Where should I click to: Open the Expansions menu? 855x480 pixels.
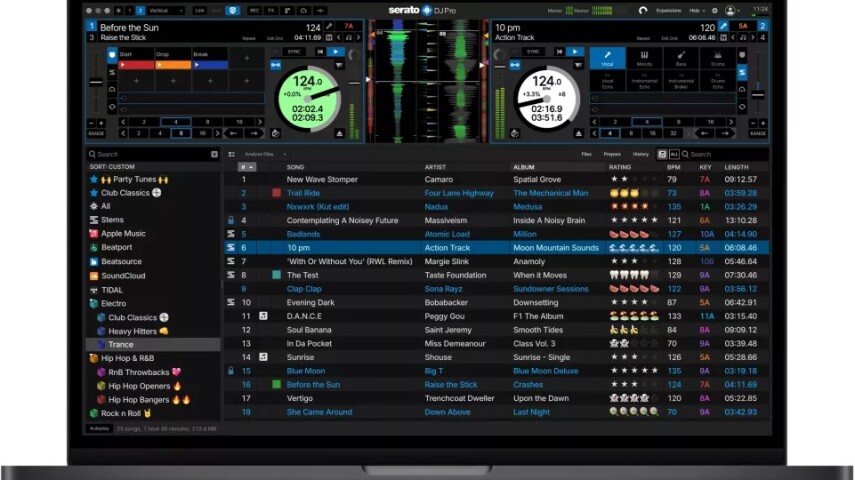pyautogui.click(x=669, y=10)
